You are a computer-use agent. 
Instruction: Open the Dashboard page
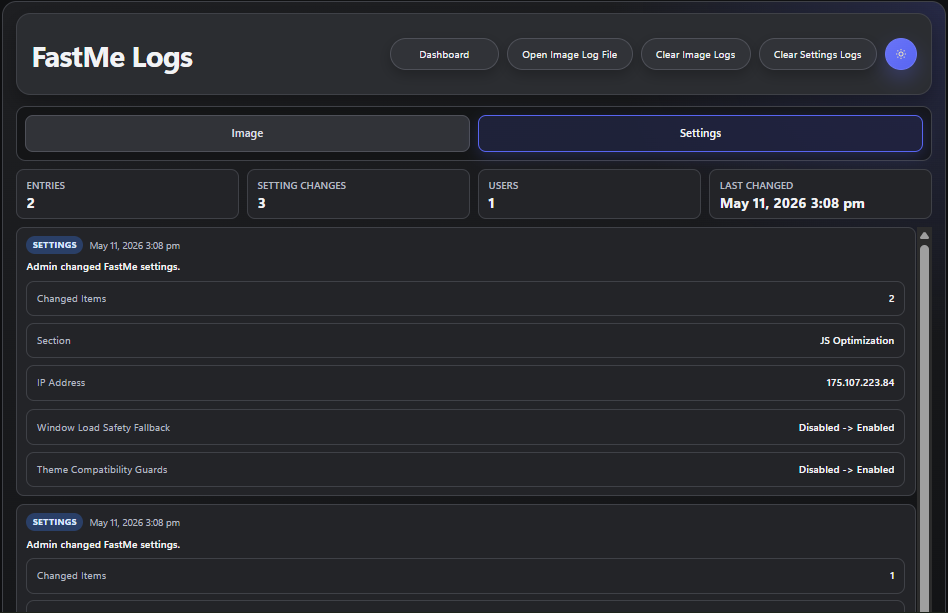(x=444, y=54)
